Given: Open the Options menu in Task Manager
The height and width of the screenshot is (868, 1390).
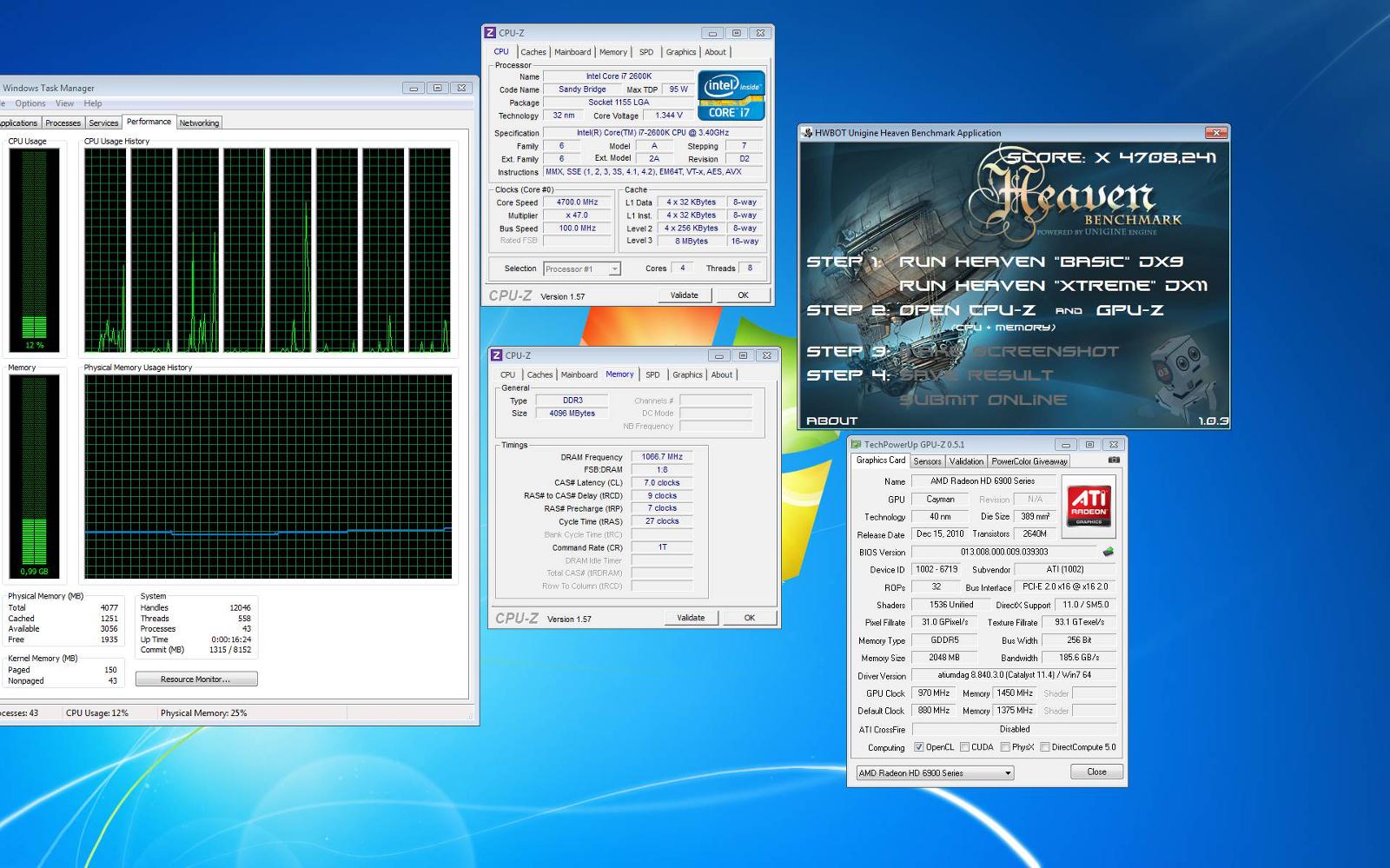Looking at the screenshot, I should pyautogui.click(x=30, y=103).
